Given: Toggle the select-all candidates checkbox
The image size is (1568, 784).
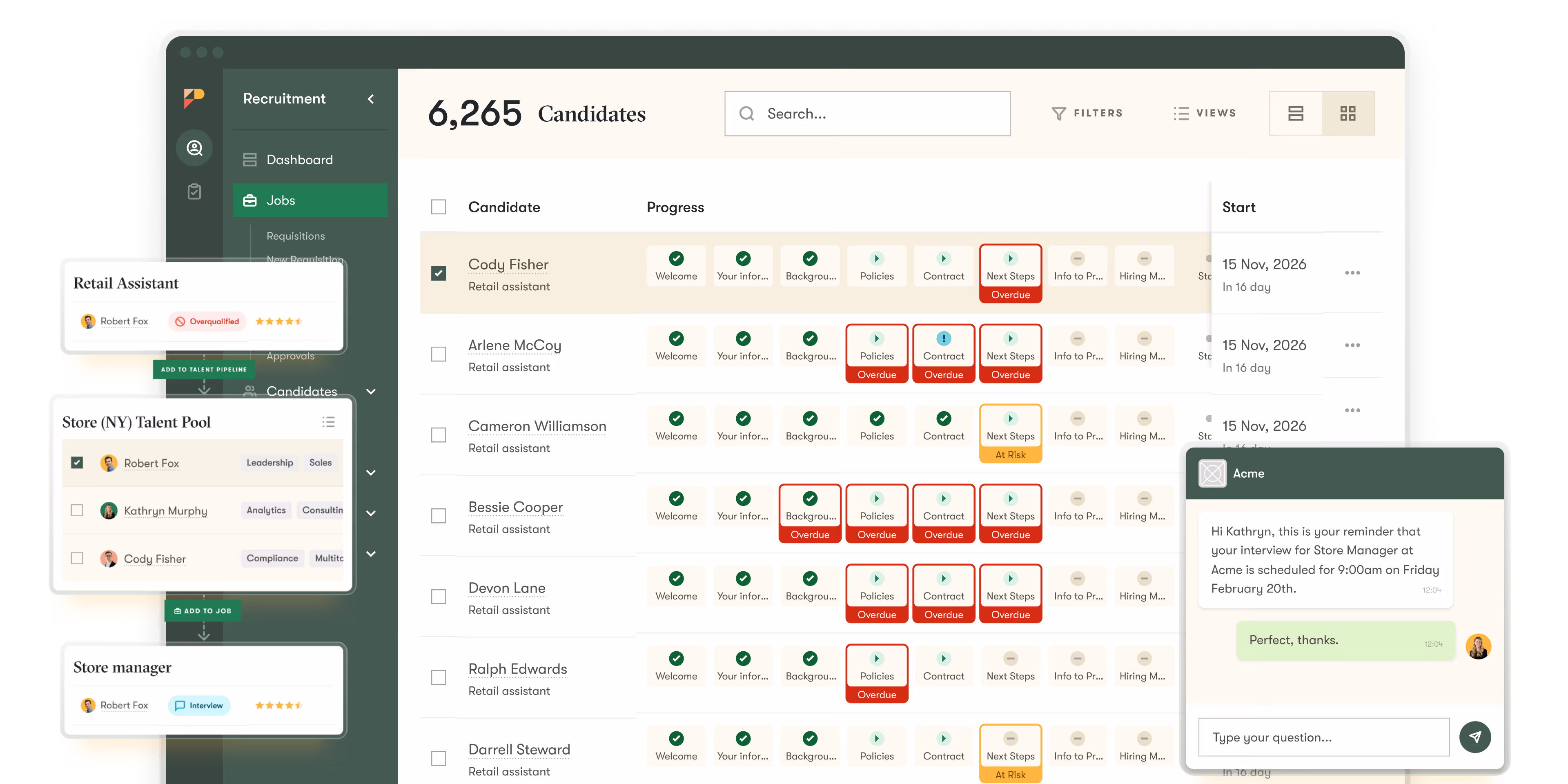Looking at the screenshot, I should [438, 207].
